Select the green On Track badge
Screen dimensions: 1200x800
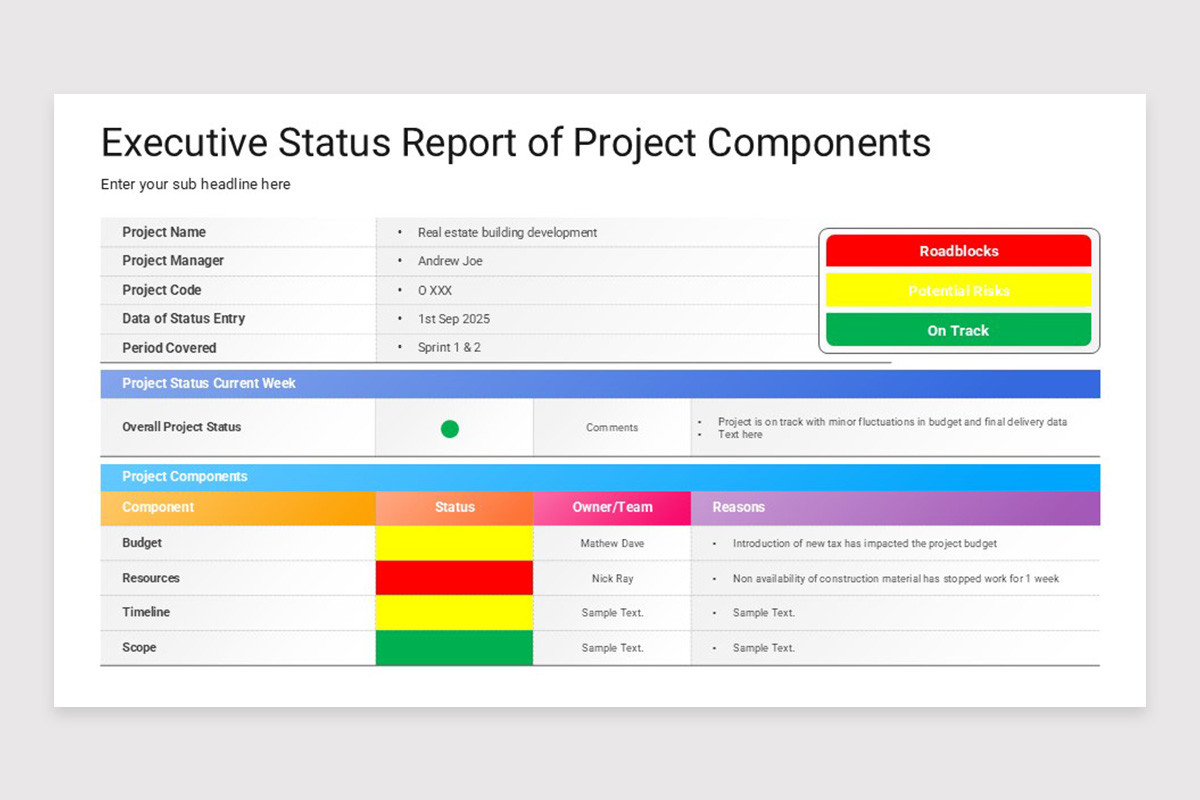coord(958,330)
